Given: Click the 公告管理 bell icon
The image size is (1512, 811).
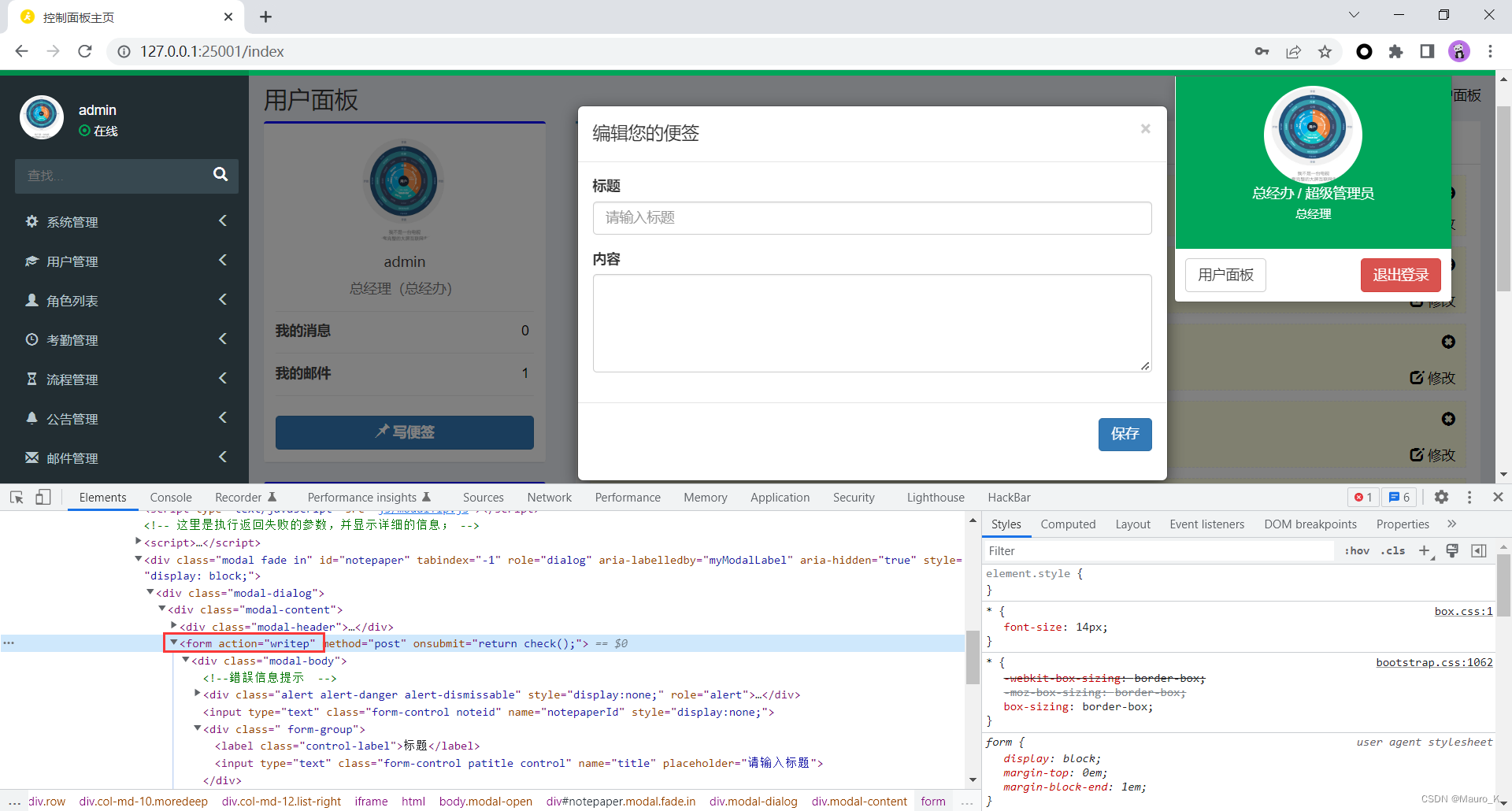Looking at the screenshot, I should [31, 418].
